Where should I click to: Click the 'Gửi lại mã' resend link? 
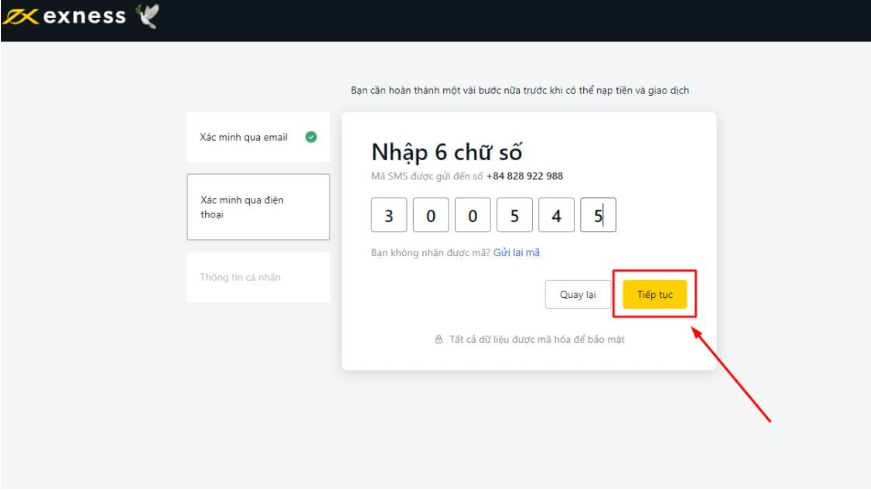(516, 253)
